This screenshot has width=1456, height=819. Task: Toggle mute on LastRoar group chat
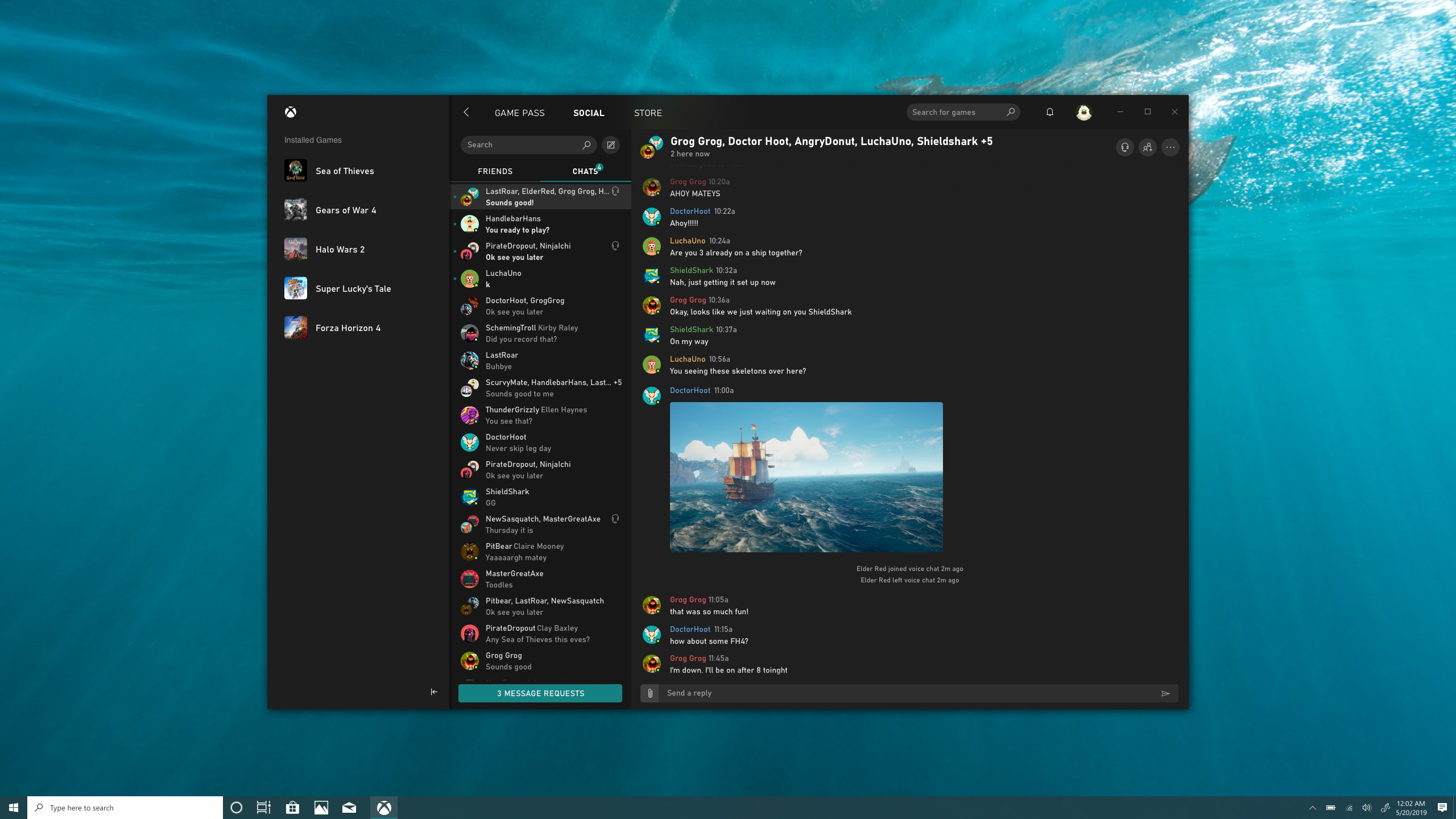618,191
